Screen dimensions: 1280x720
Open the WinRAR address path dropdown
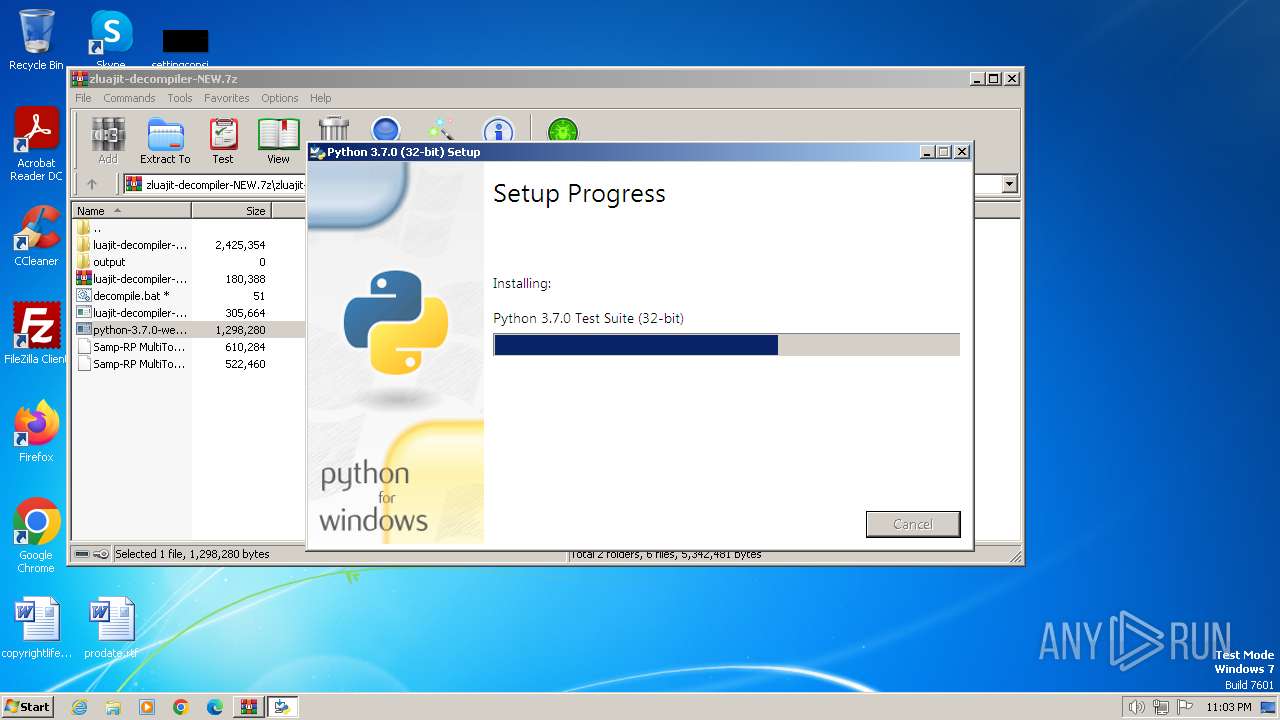tap(1009, 184)
